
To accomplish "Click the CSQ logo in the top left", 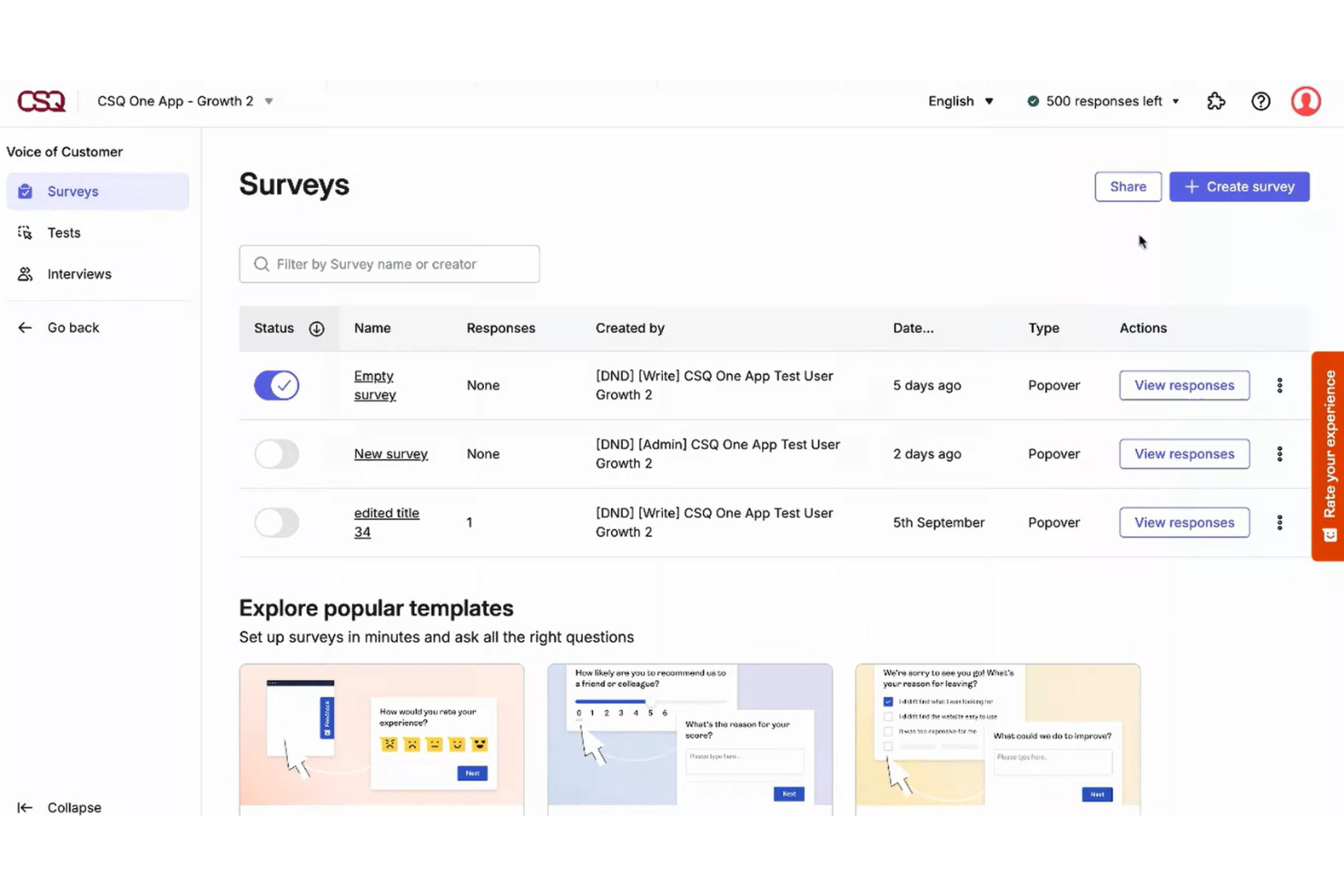I will (x=41, y=101).
